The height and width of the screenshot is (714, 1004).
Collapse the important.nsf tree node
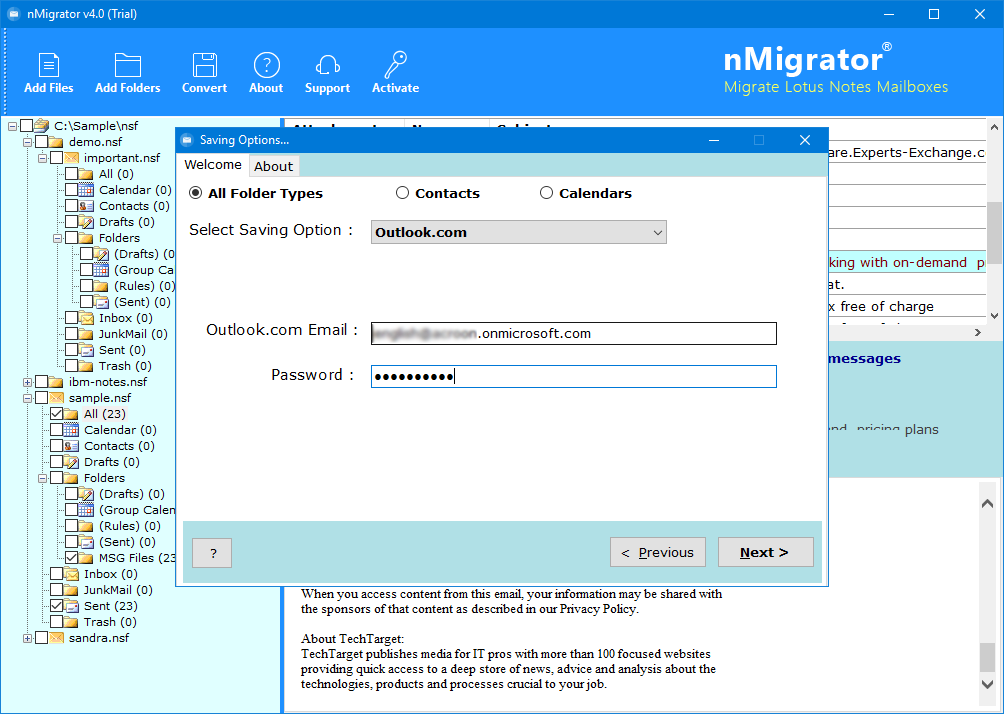click(x=42, y=158)
